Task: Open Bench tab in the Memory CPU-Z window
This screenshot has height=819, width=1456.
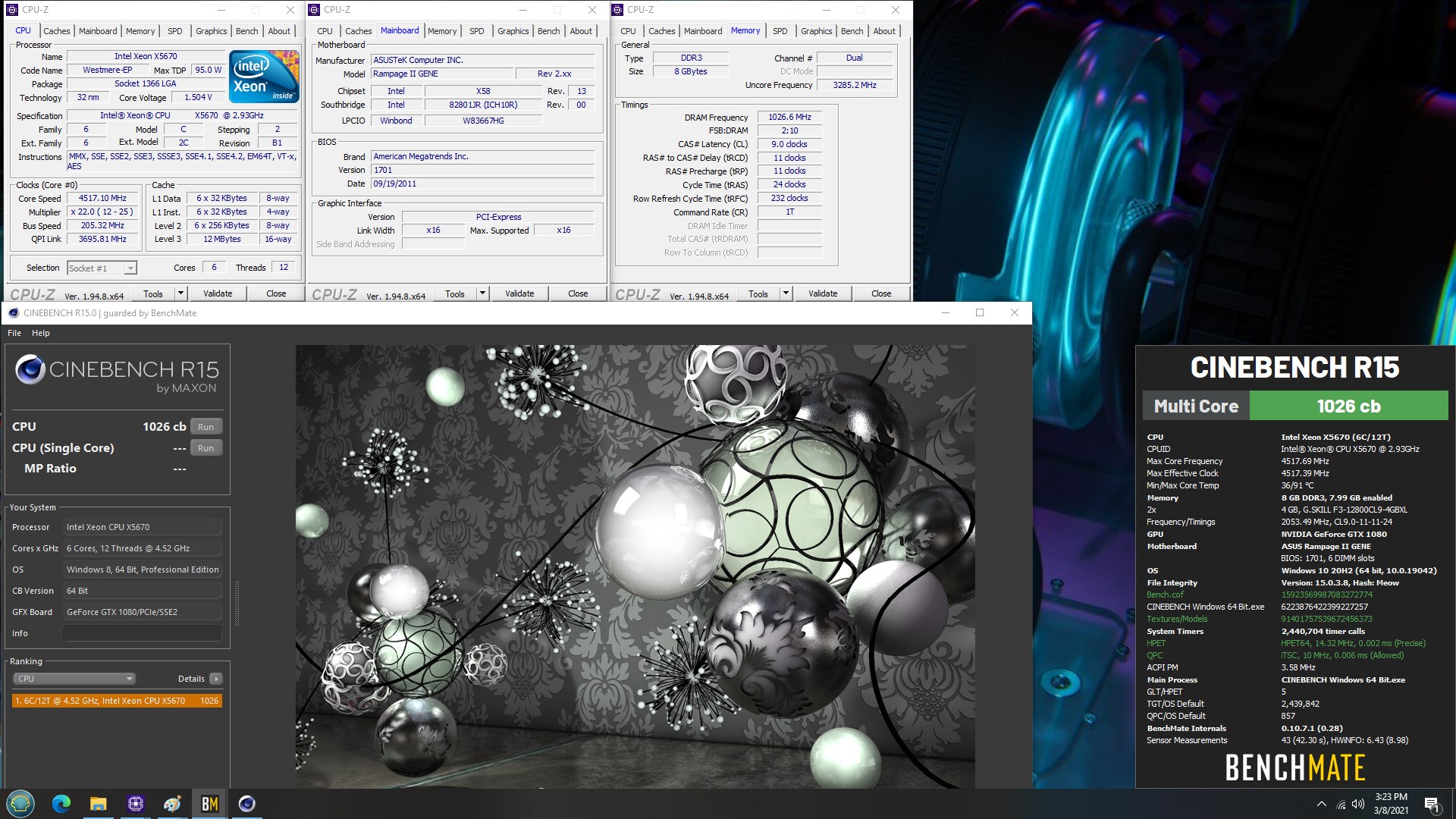Action: [x=852, y=31]
